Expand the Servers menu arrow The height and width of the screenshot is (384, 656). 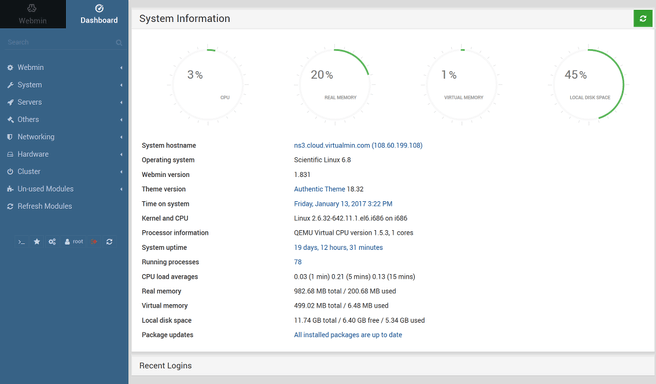(121, 102)
